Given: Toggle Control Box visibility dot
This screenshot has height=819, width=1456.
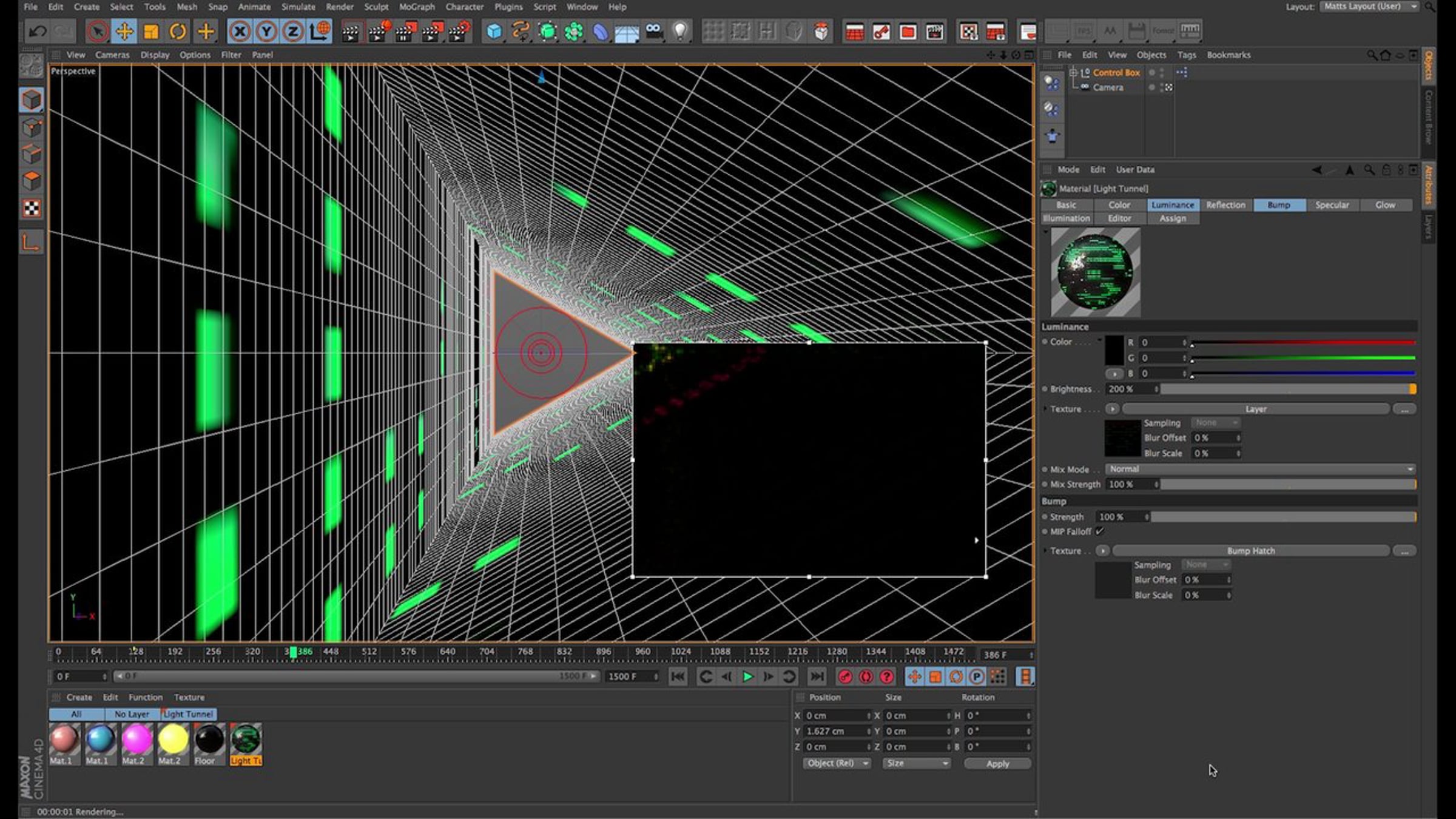Looking at the screenshot, I should tap(1152, 72).
